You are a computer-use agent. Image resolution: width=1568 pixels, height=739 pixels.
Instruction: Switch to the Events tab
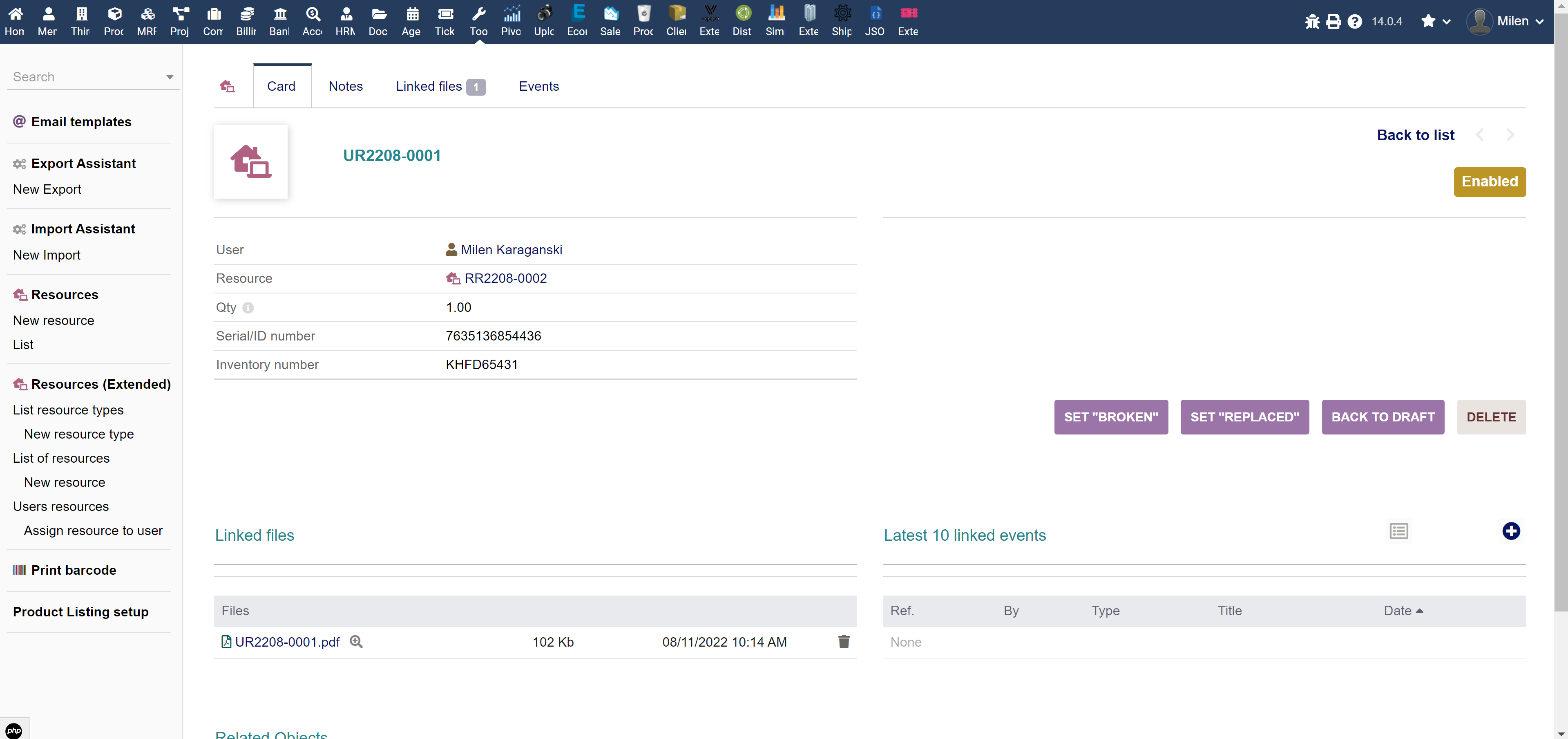(539, 86)
